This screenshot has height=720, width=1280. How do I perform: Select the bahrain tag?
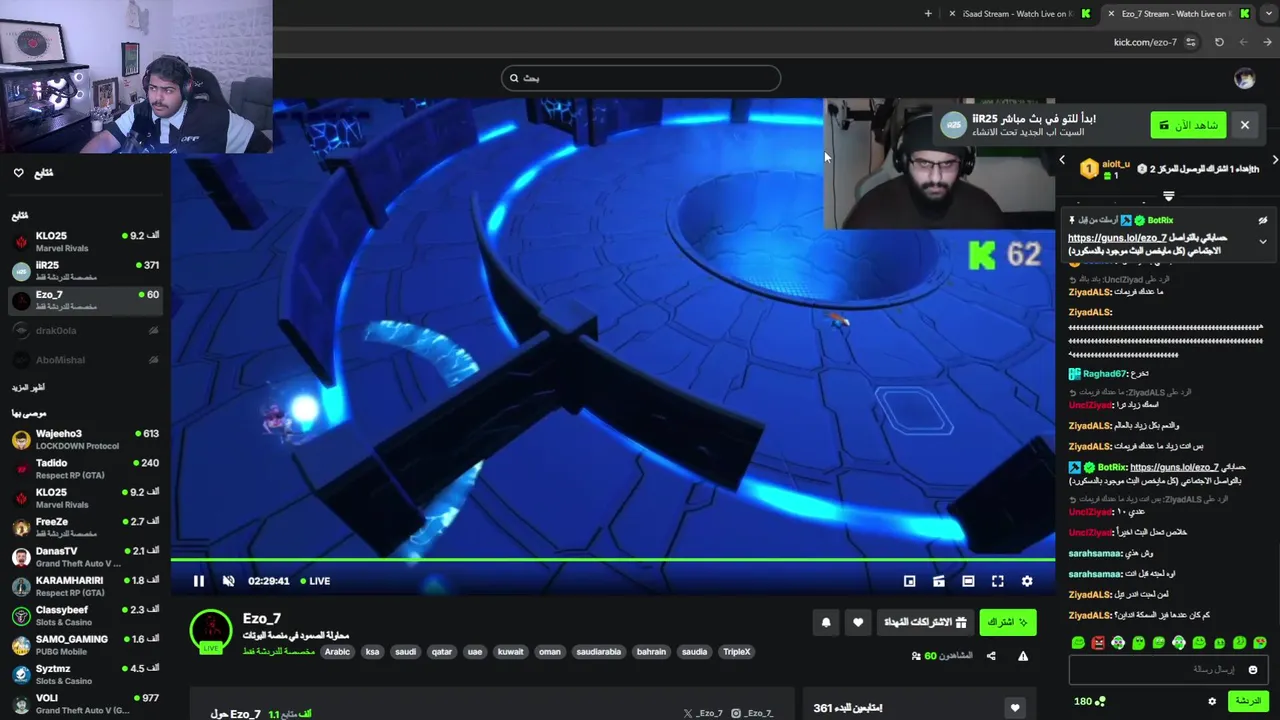pos(651,652)
